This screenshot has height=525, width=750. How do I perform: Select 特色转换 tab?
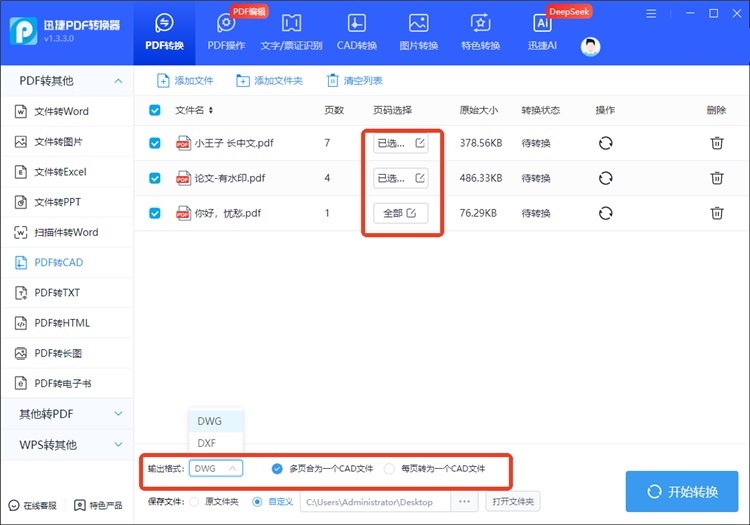point(480,33)
